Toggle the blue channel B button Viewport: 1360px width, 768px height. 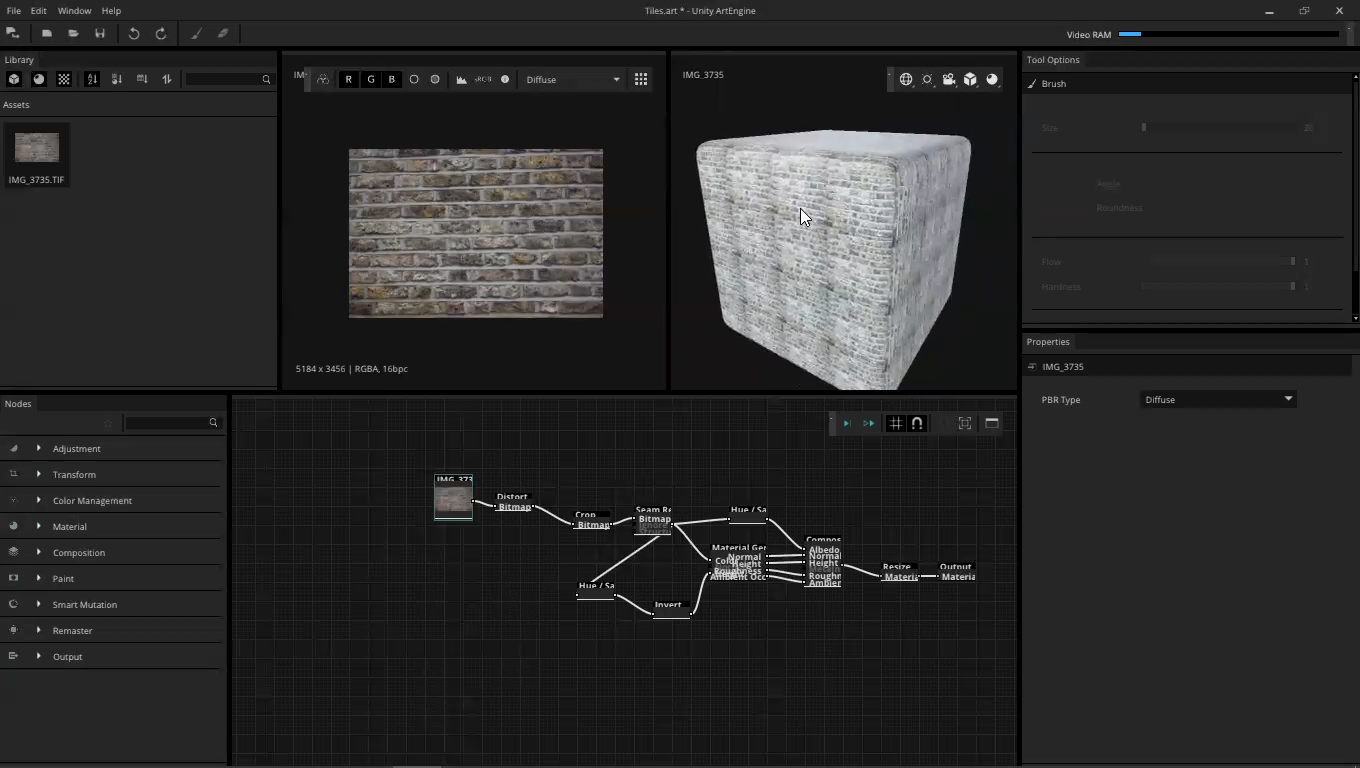point(391,79)
